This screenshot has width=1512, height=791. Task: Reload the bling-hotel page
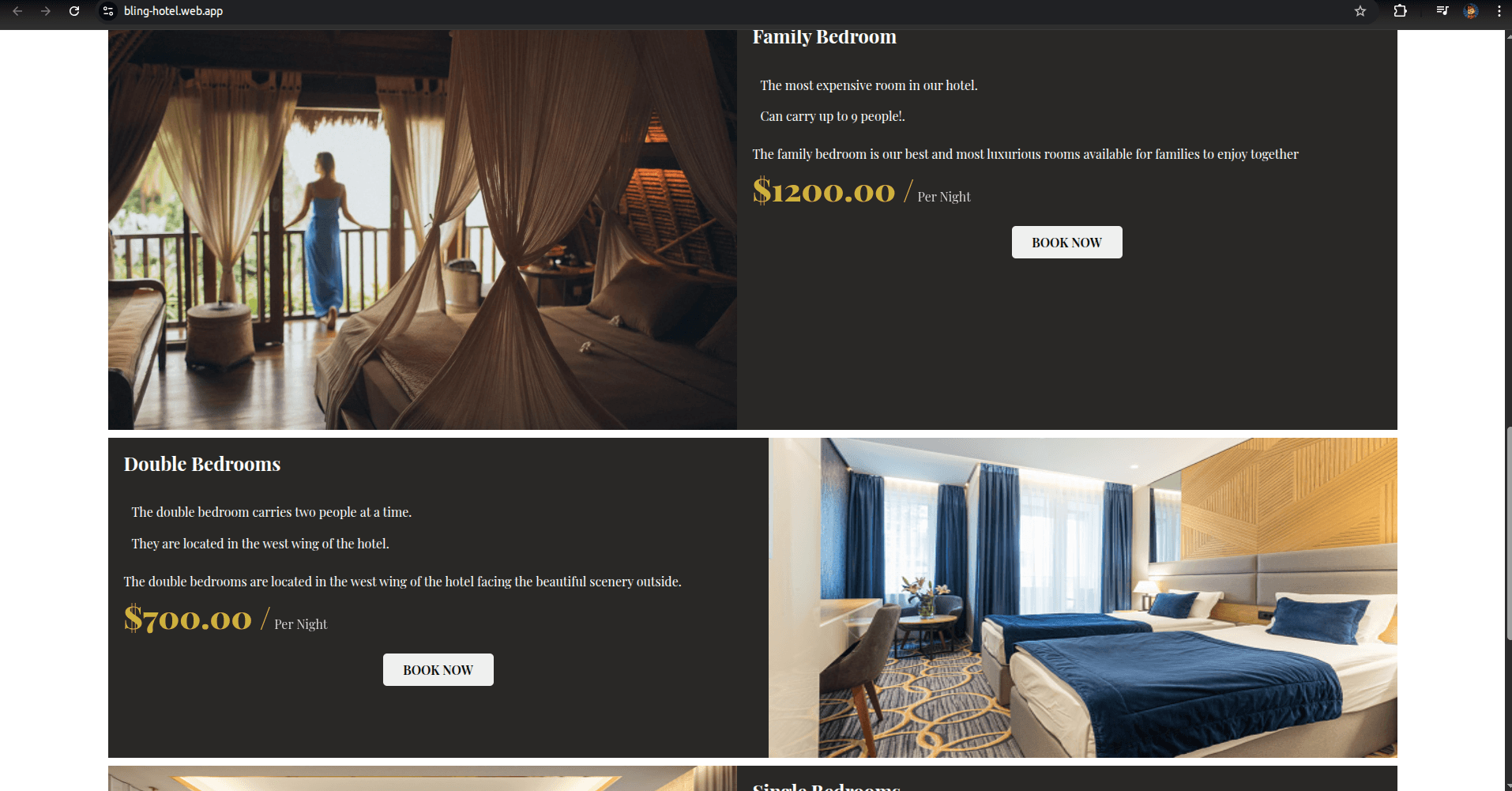coord(74,11)
